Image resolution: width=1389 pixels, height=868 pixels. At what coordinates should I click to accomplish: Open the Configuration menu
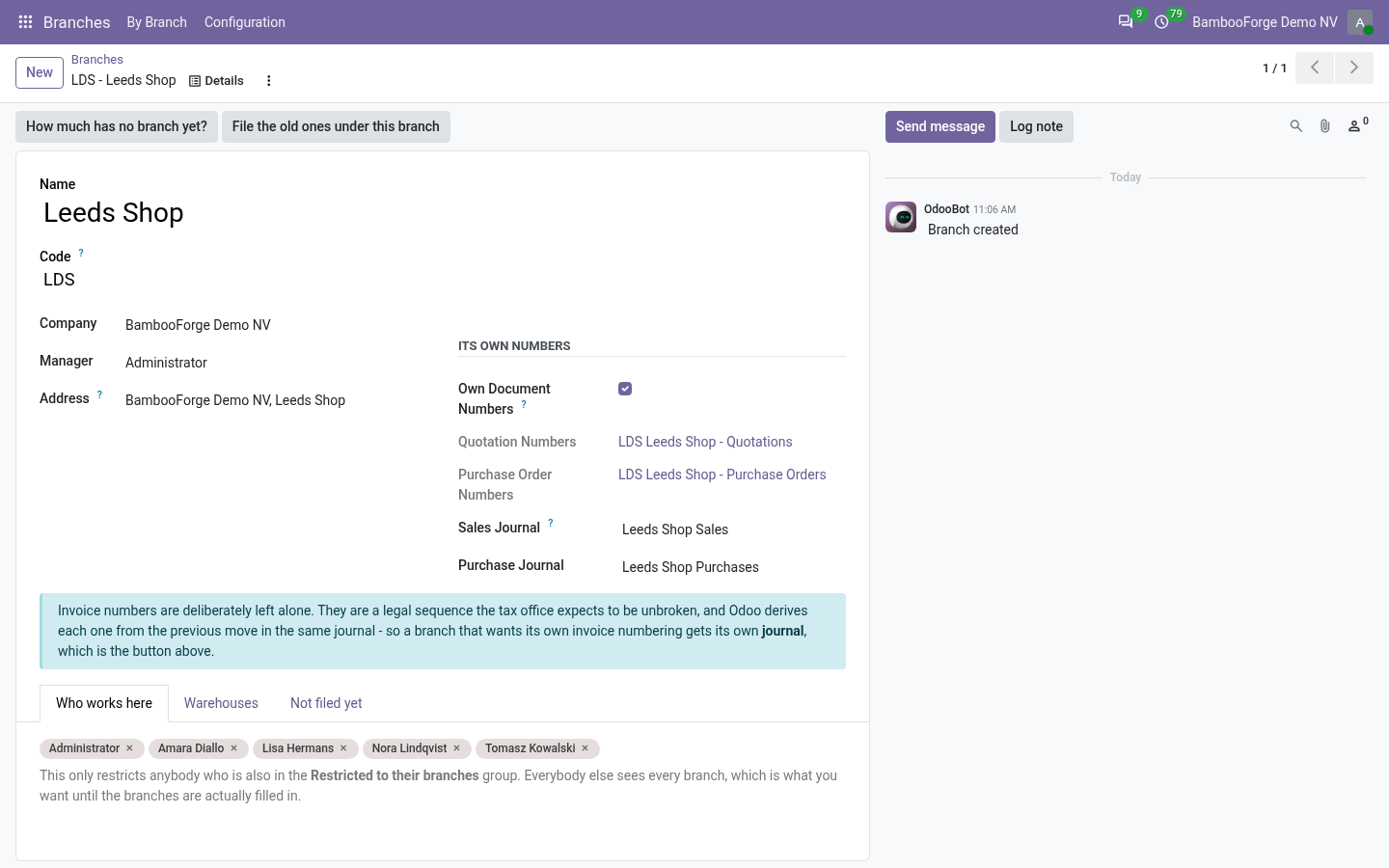(245, 22)
